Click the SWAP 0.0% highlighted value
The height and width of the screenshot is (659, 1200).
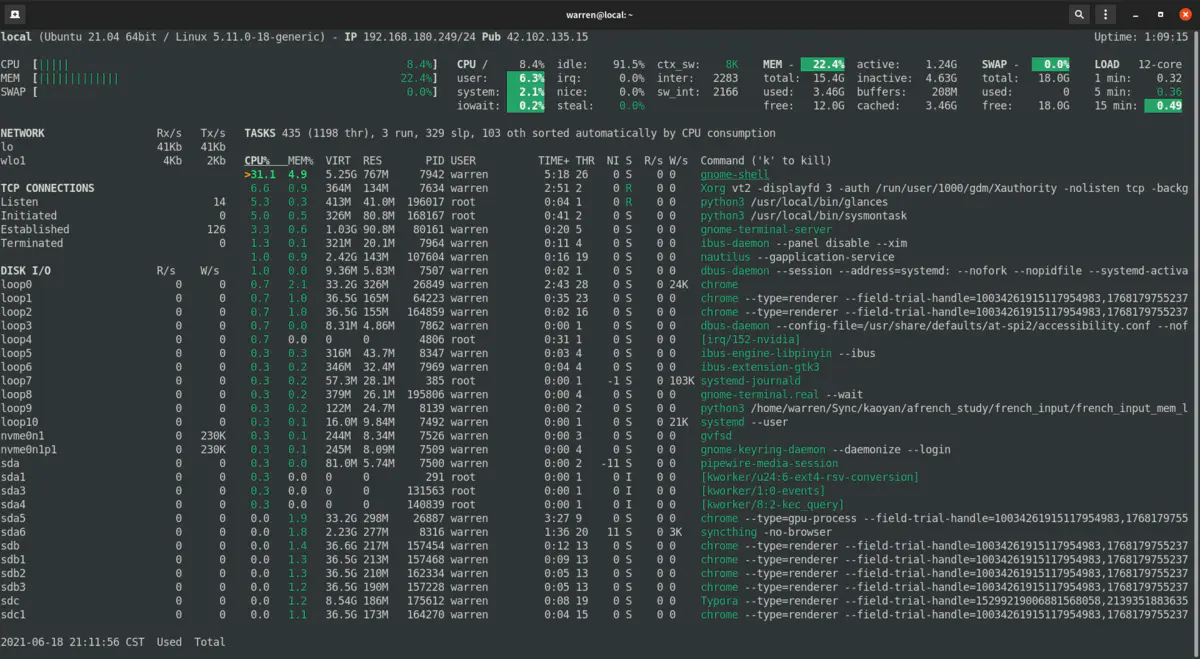click(1051, 64)
